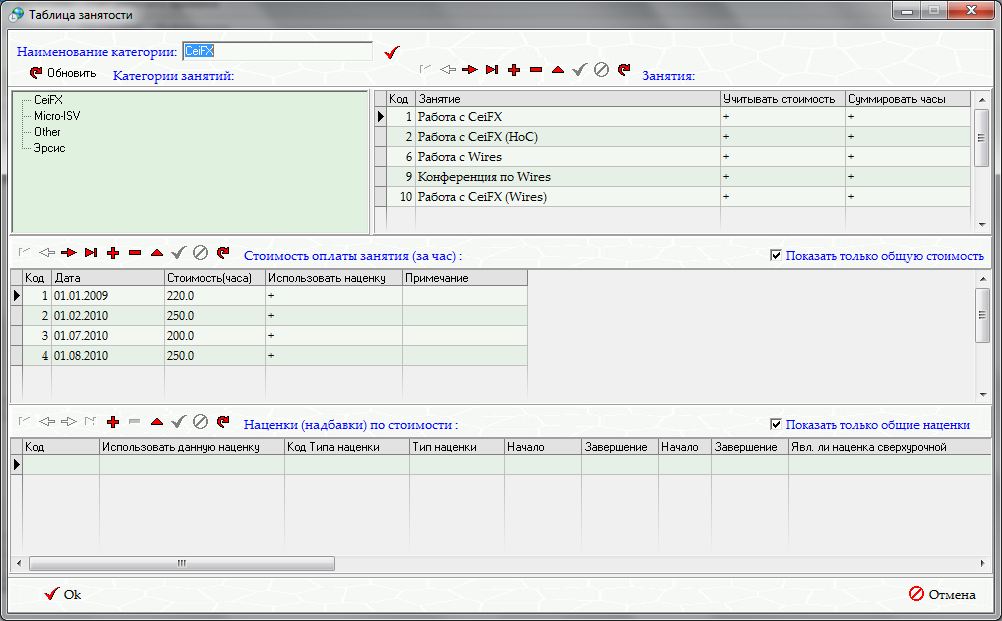
Task: Click the red refresh icon in Стоимость оплаты toolbar
Action: (x=222, y=253)
